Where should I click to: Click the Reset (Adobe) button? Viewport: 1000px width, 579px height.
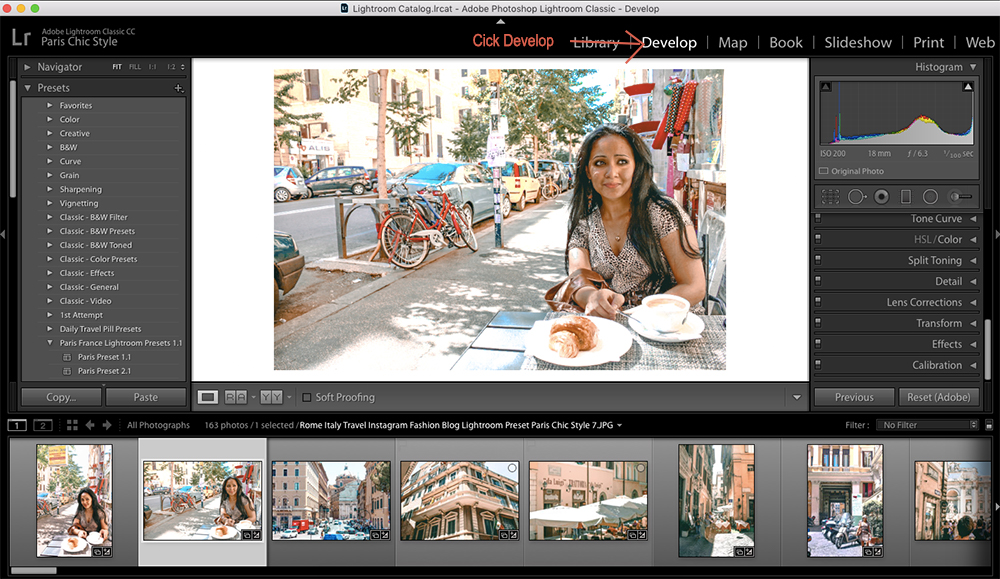(x=938, y=397)
